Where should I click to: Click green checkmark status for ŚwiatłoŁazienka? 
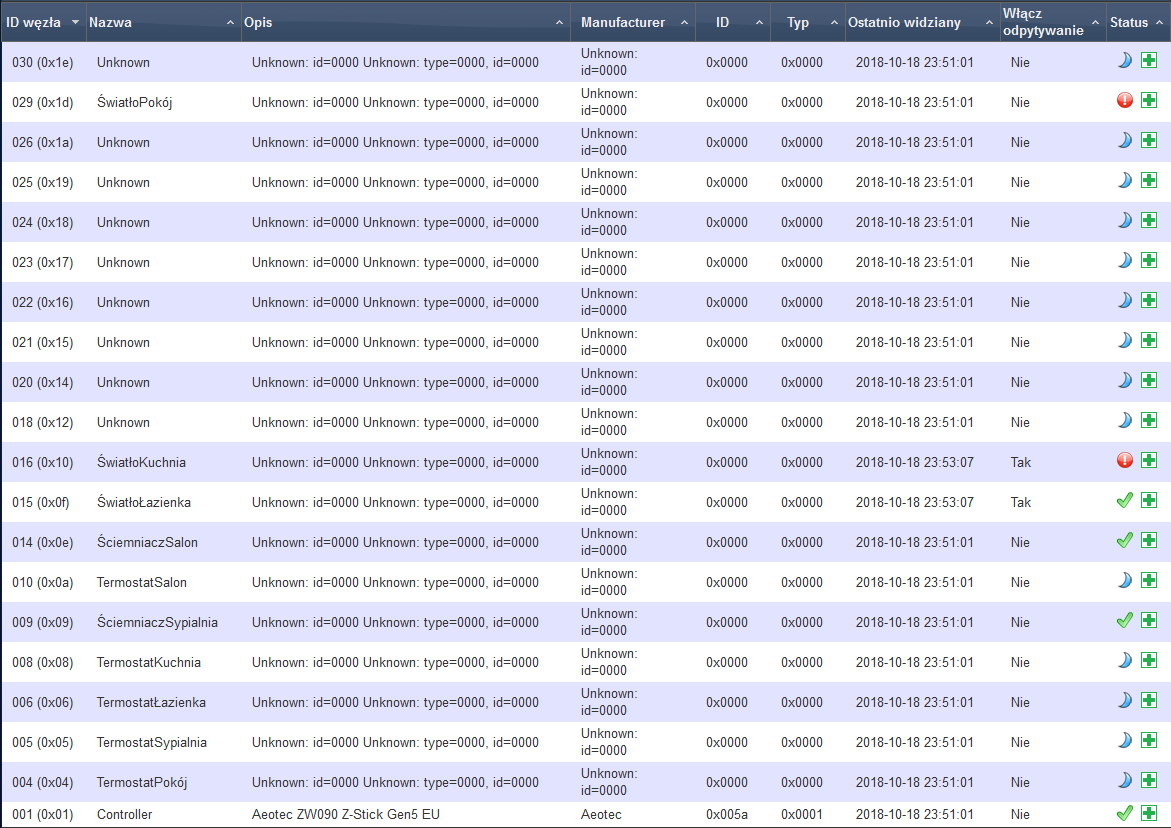(1125, 500)
